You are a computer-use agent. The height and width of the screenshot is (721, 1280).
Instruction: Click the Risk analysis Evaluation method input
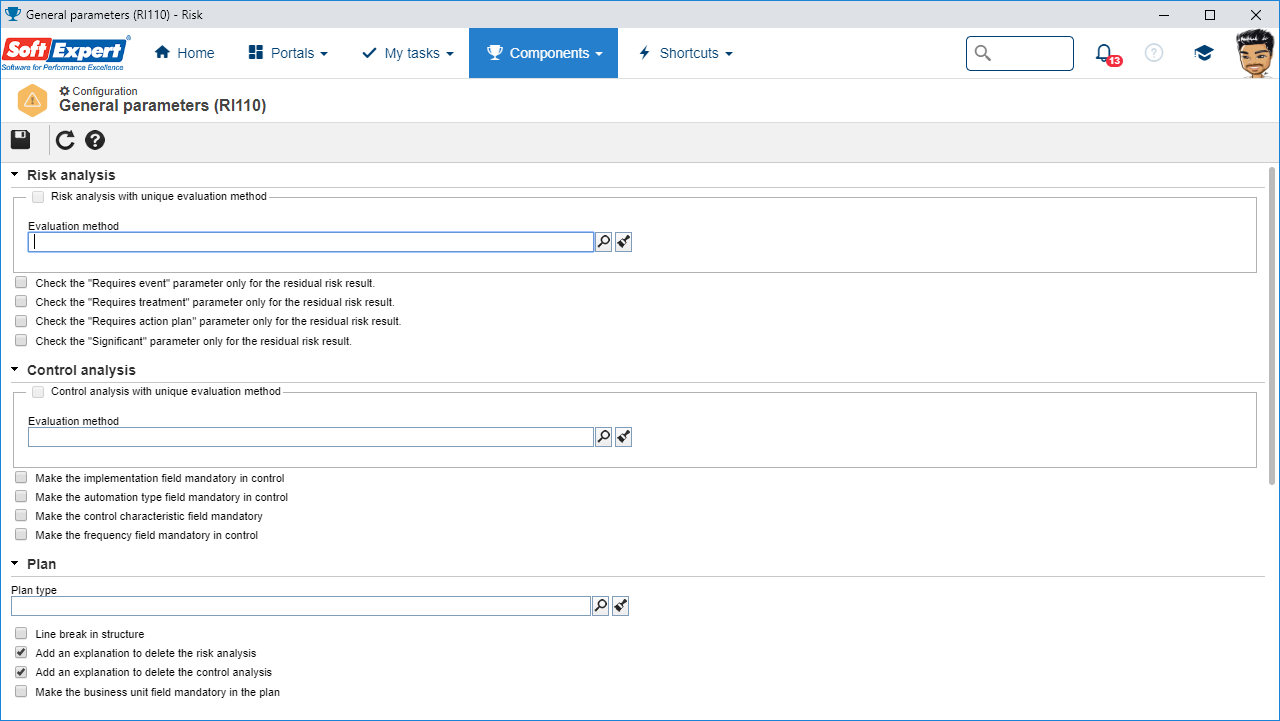[x=311, y=242]
